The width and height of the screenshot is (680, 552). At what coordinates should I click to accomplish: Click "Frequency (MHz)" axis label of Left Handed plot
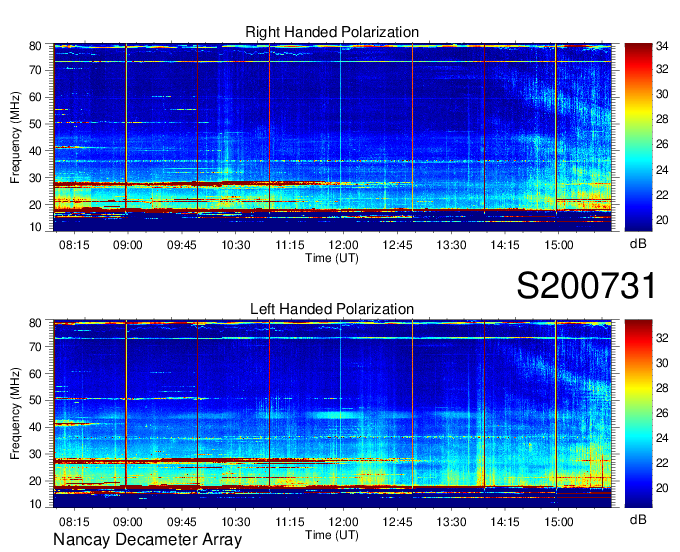pyautogui.click(x=15, y=414)
